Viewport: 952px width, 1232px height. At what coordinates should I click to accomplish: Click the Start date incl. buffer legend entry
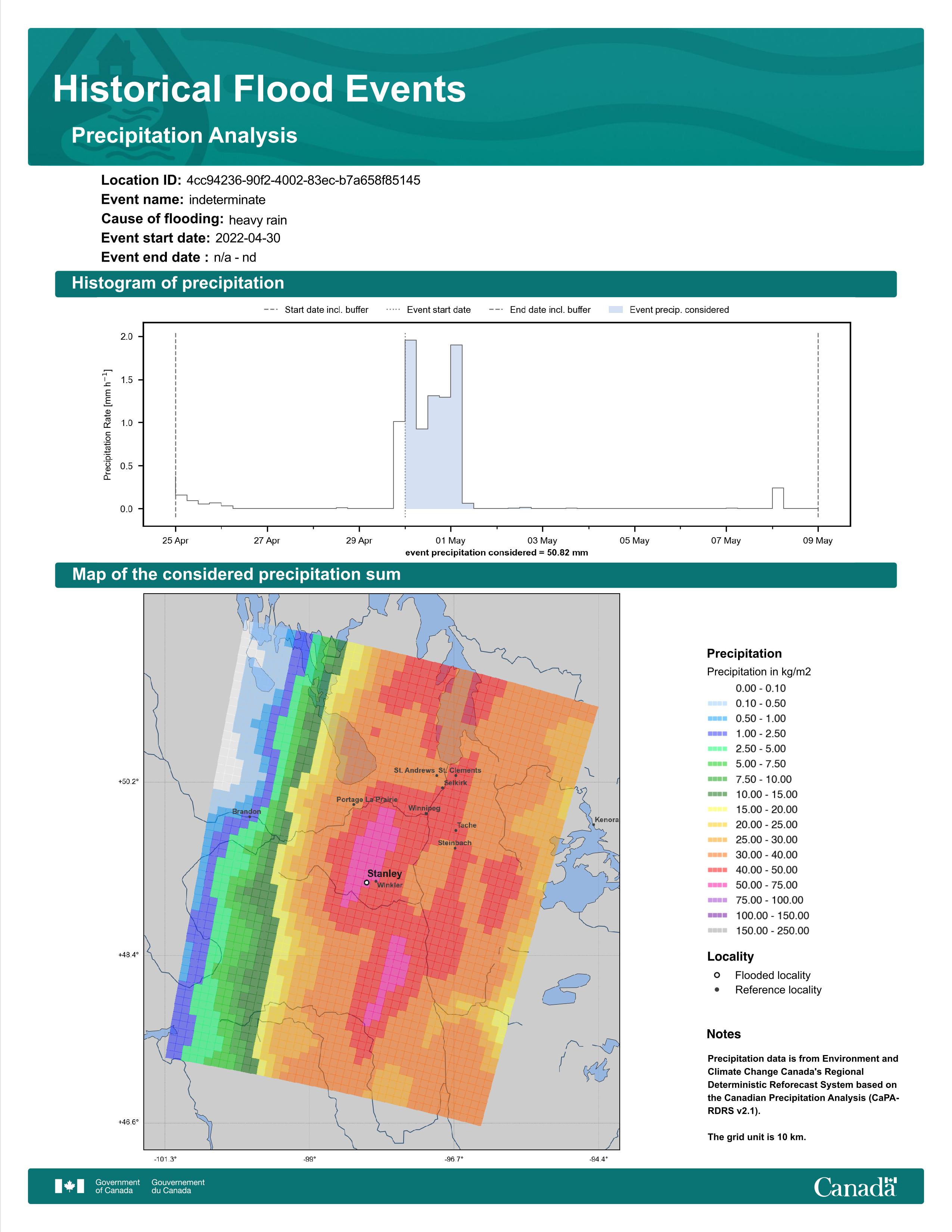[316, 310]
